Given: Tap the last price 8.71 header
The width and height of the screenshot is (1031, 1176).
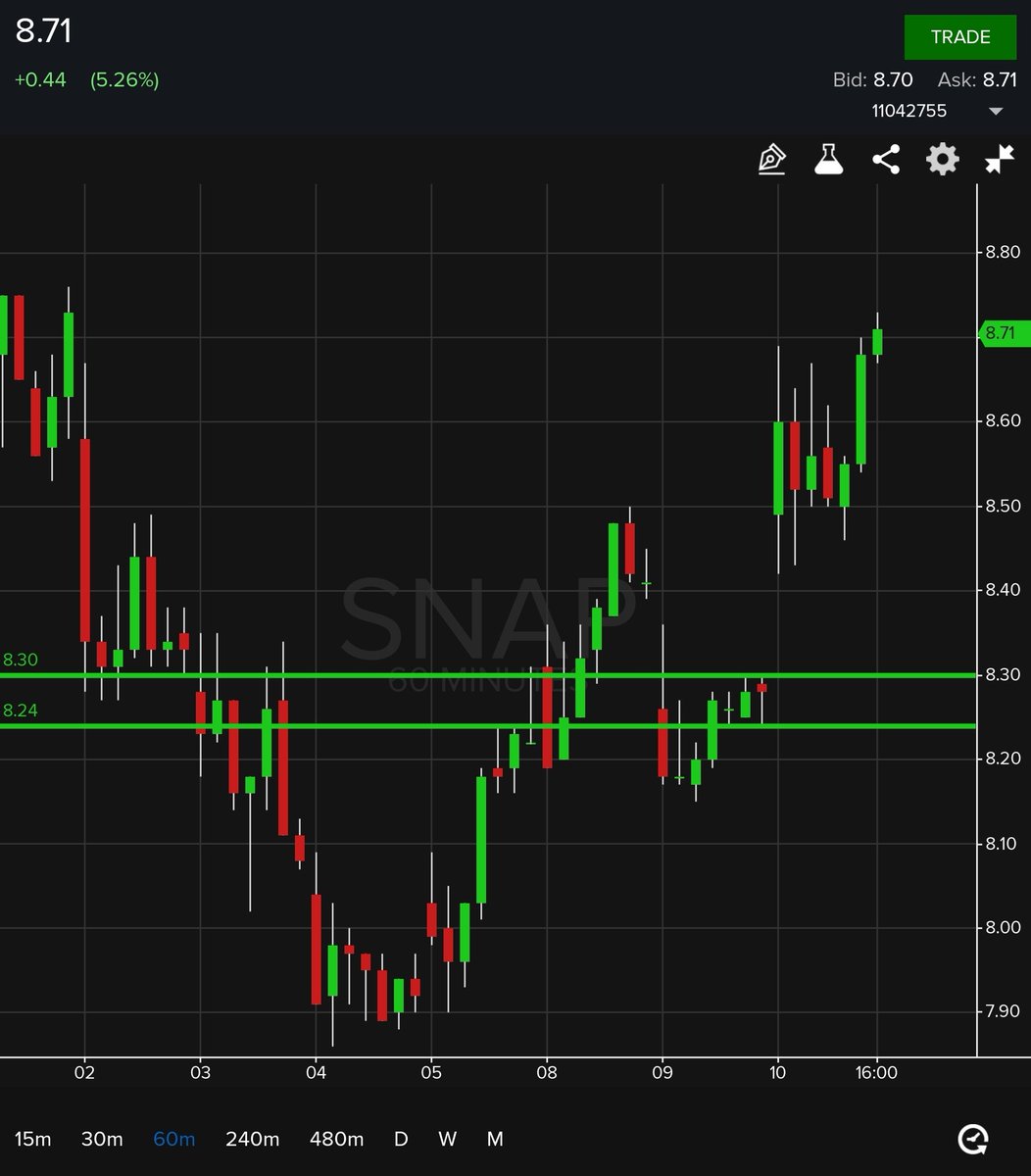Looking at the screenshot, I should [x=43, y=31].
